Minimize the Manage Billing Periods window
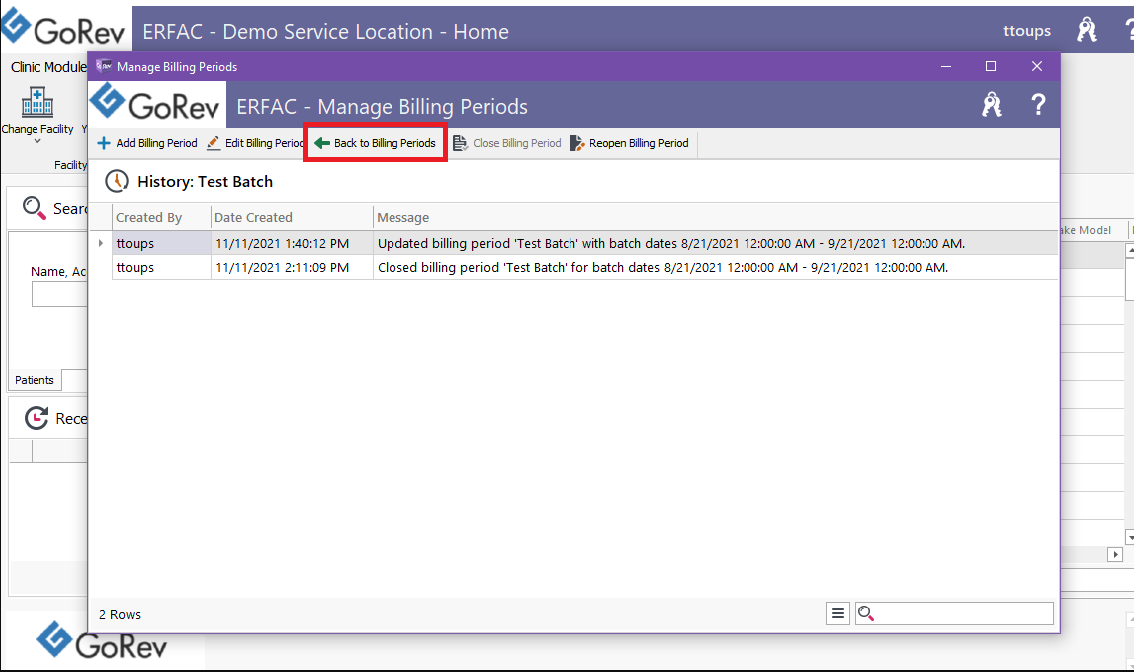 tap(945, 66)
